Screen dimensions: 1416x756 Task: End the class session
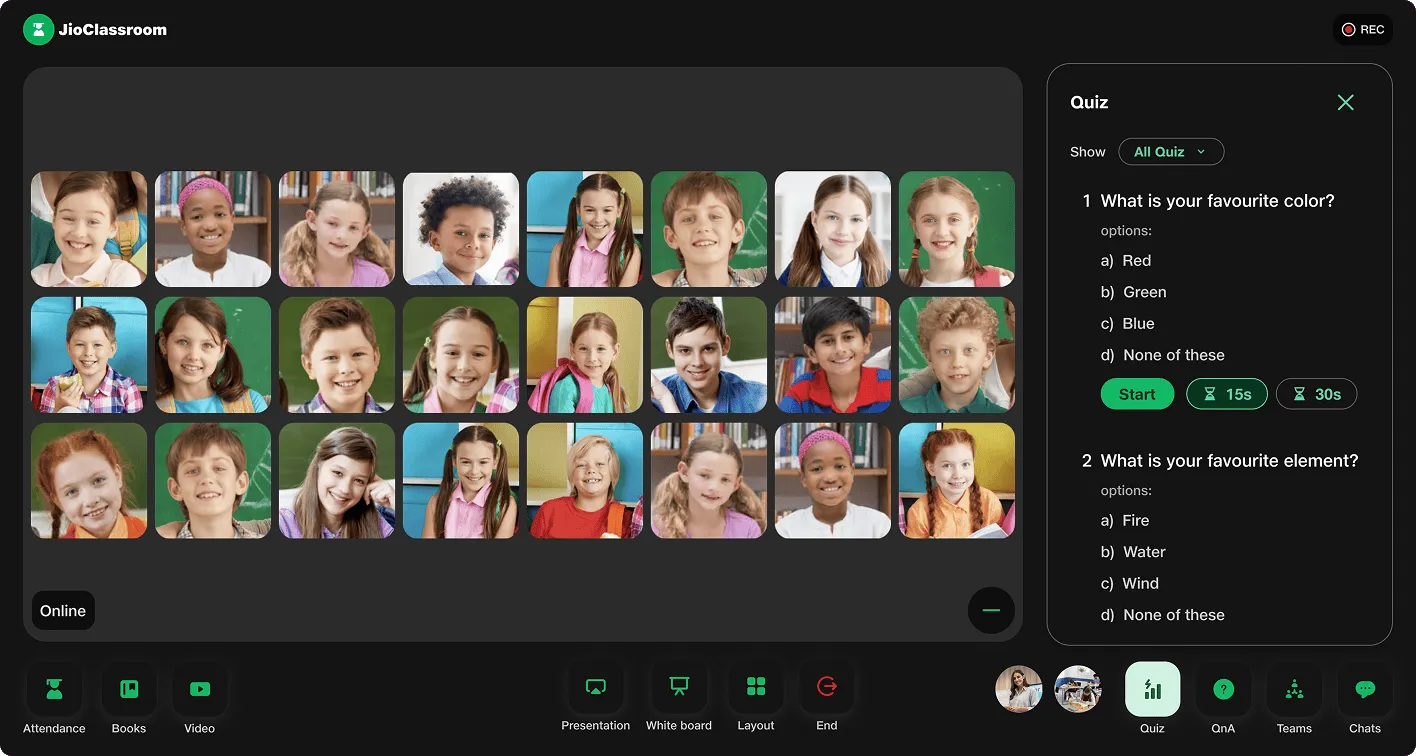[827, 688]
